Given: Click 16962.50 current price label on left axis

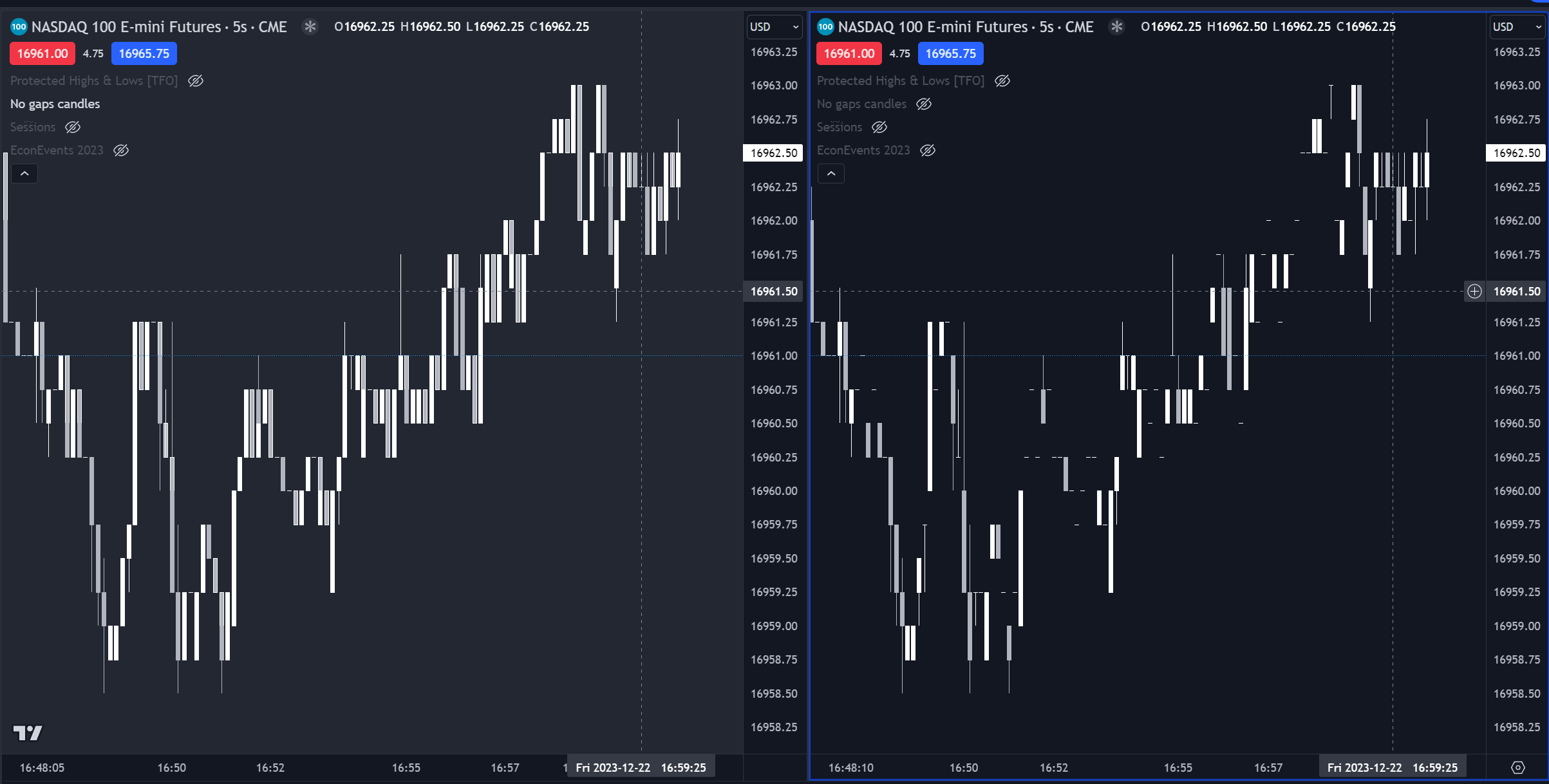Looking at the screenshot, I should (x=773, y=153).
